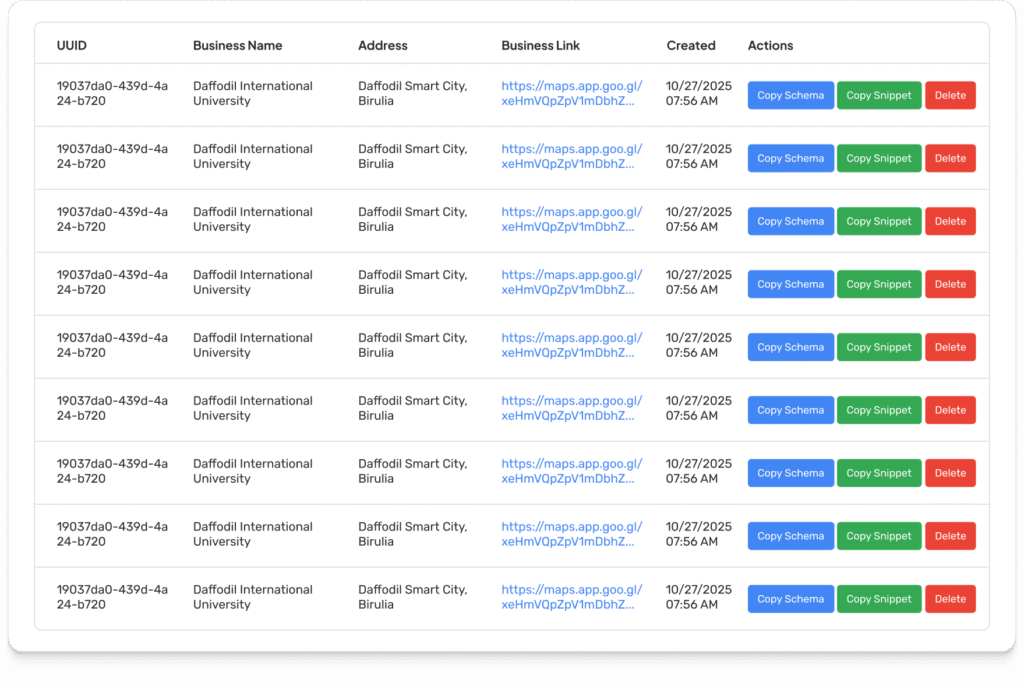
Task: Click the Daffodil International University name in the third row
Action: click(x=252, y=220)
